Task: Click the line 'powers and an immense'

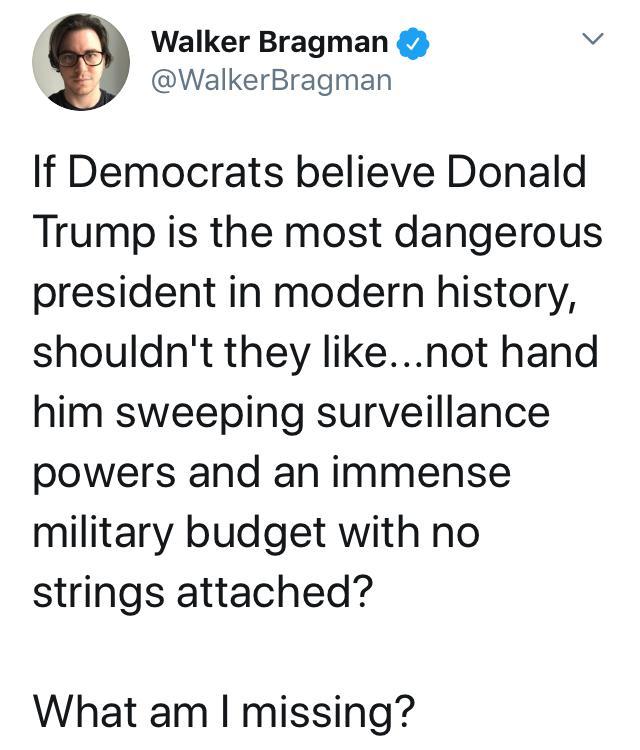Action: 271,471
